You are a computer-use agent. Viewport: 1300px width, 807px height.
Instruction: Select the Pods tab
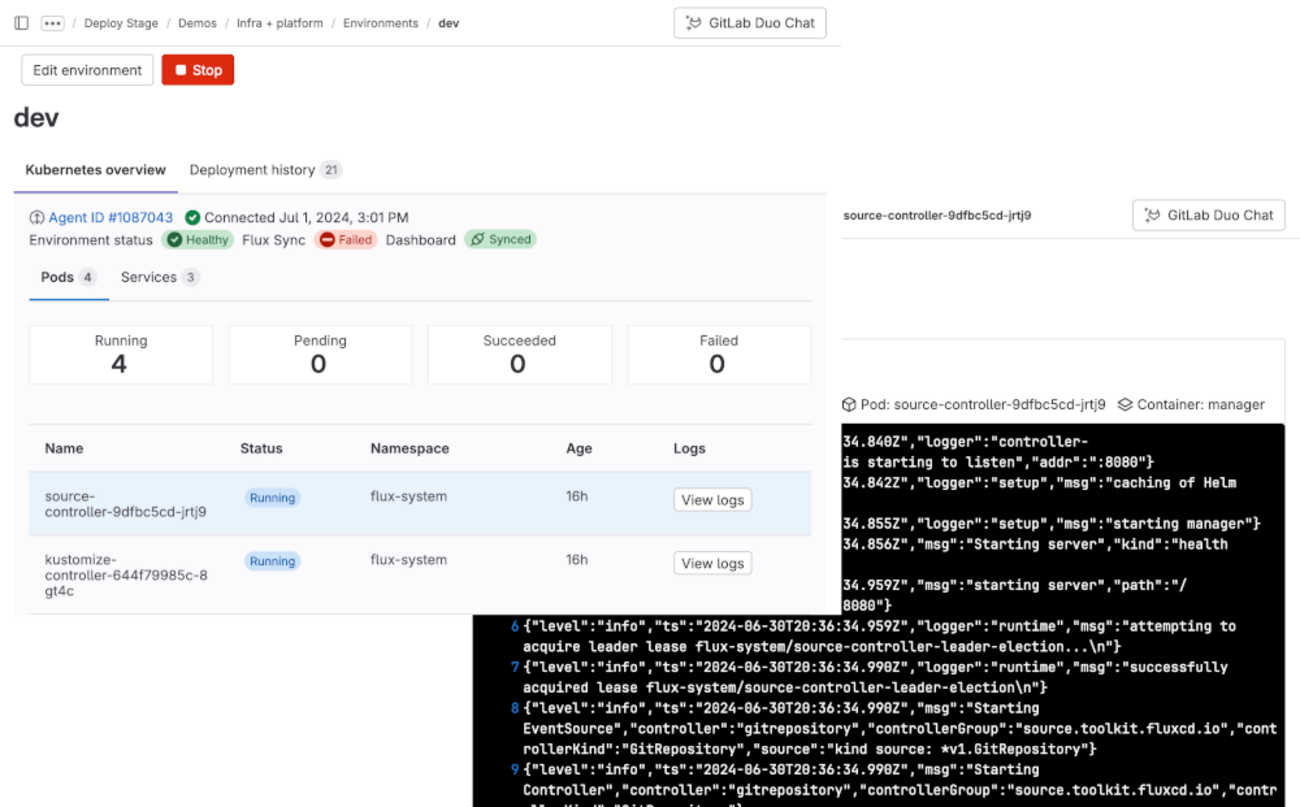[68, 277]
